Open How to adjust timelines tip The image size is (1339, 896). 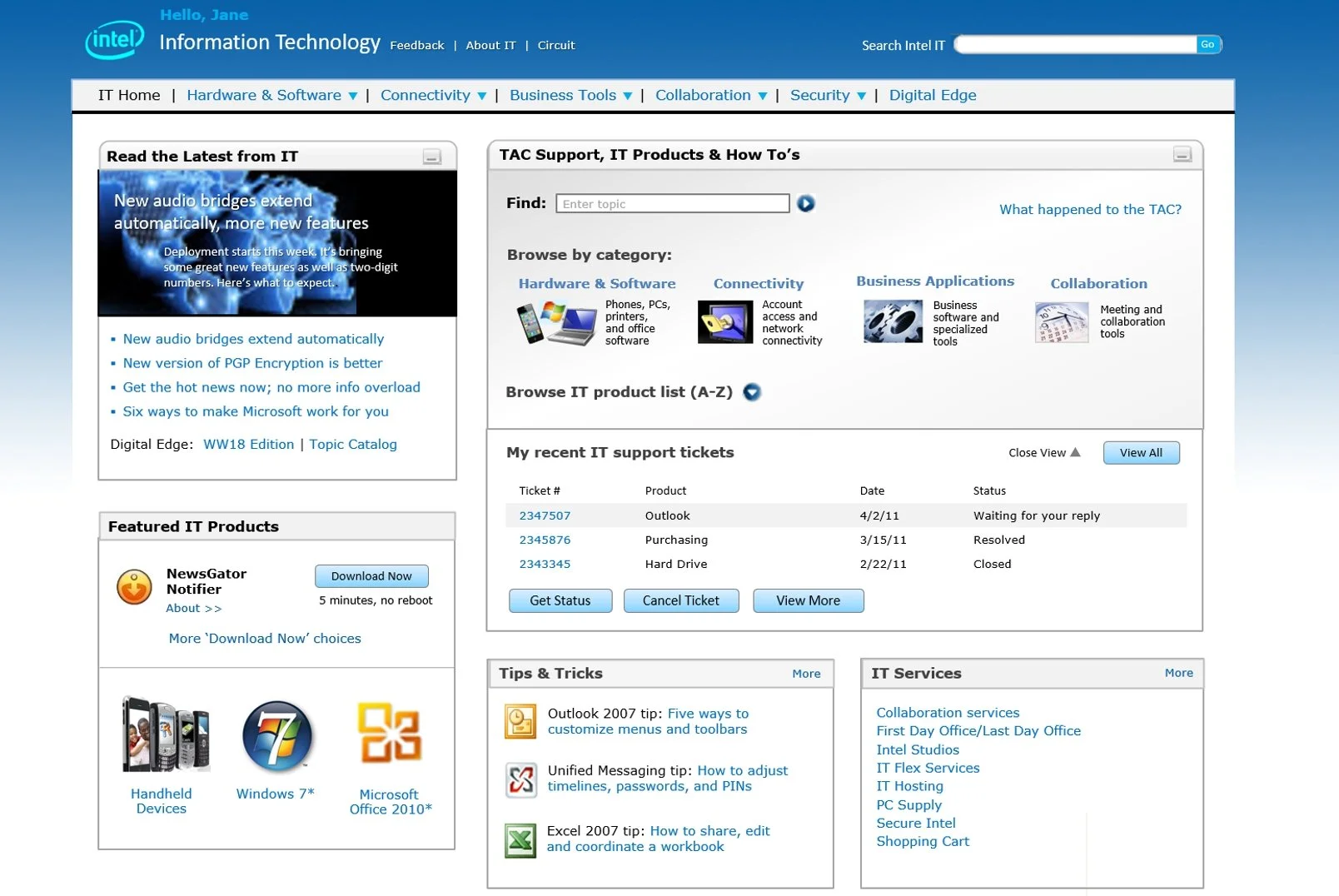pos(668,779)
